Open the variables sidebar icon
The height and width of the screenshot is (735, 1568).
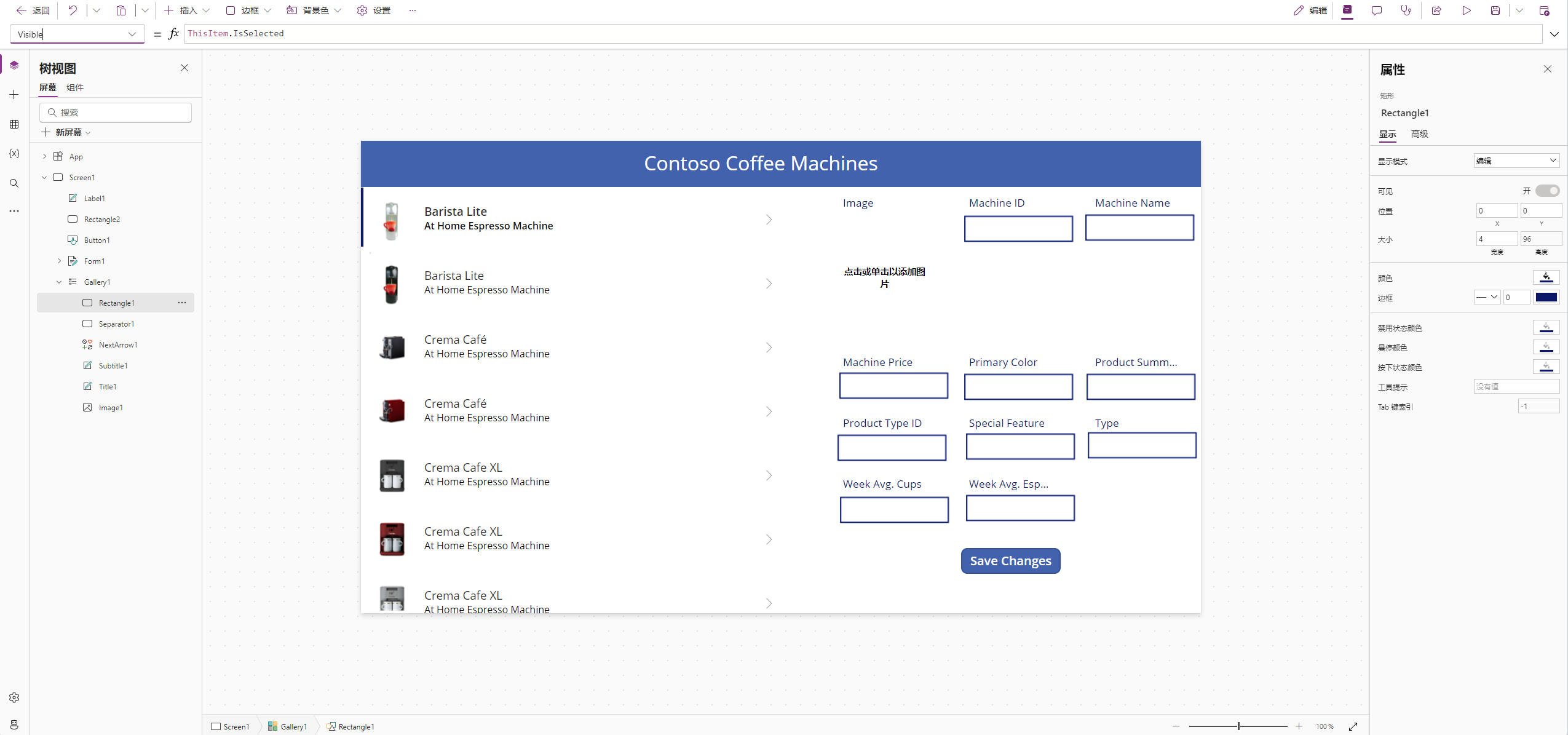point(14,154)
